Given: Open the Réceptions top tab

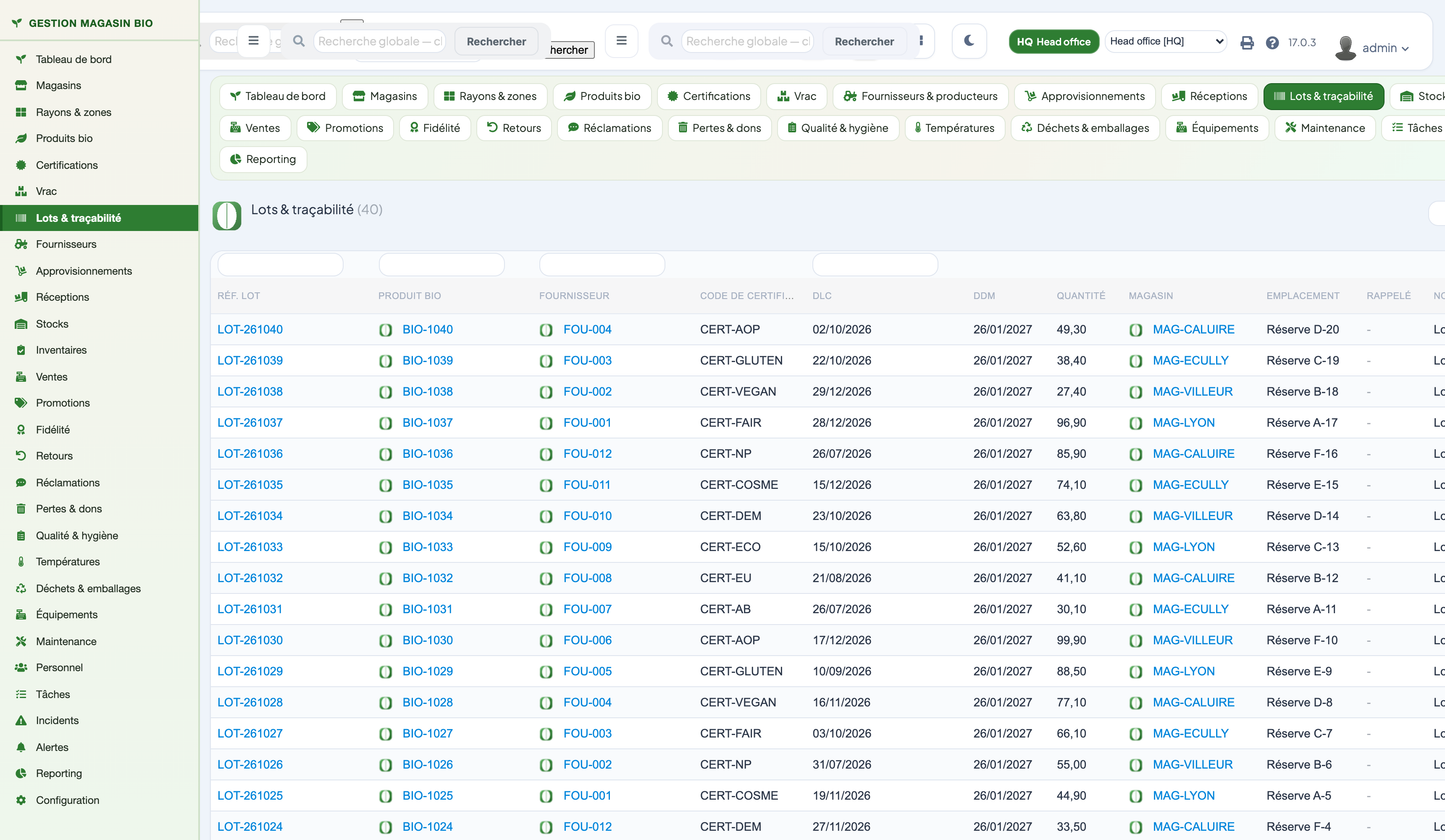Looking at the screenshot, I should (1209, 97).
